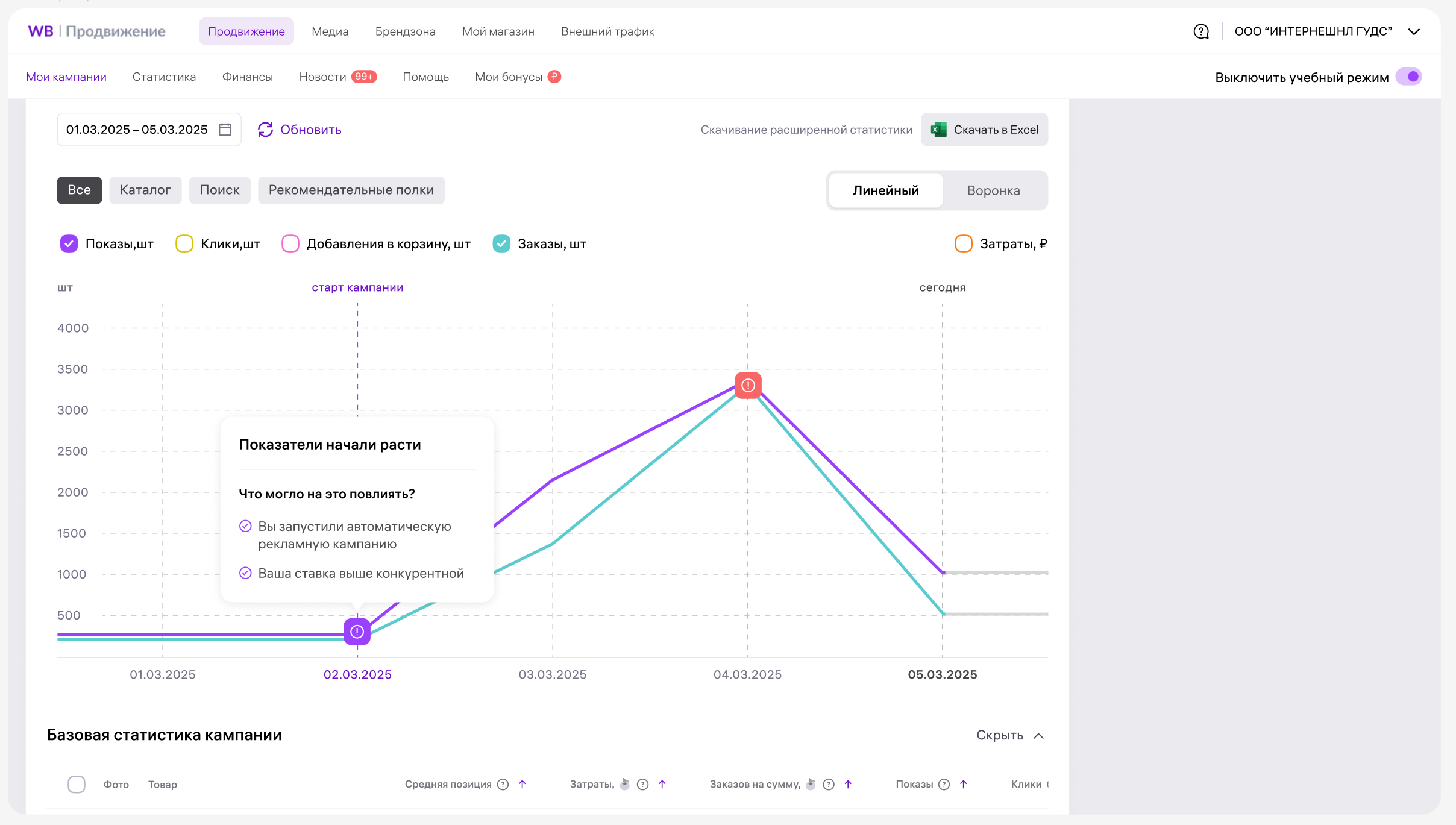Click the ruble badge on Мои бонусы
This screenshot has width=1456, height=825.
tap(554, 77)
